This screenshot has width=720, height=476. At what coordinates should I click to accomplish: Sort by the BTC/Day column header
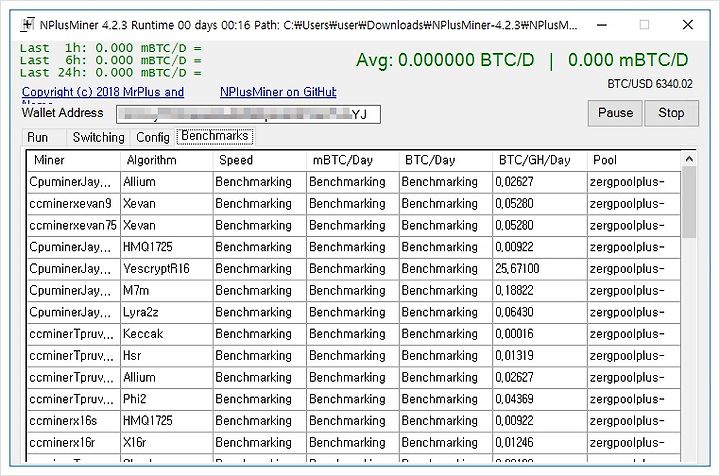pyautogui.click(x=445, y=160)
